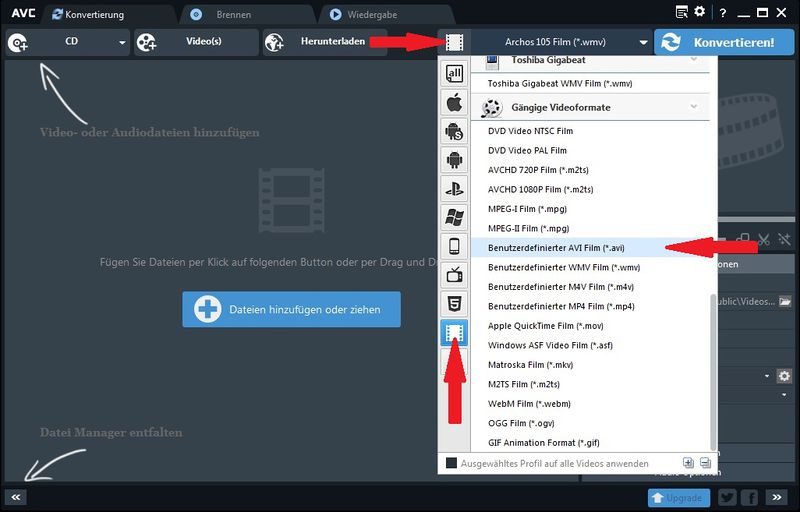Click 'Dateien hinzufügen oder ziehen' button
Screen dimensions: 800x512
click(291, 310)
